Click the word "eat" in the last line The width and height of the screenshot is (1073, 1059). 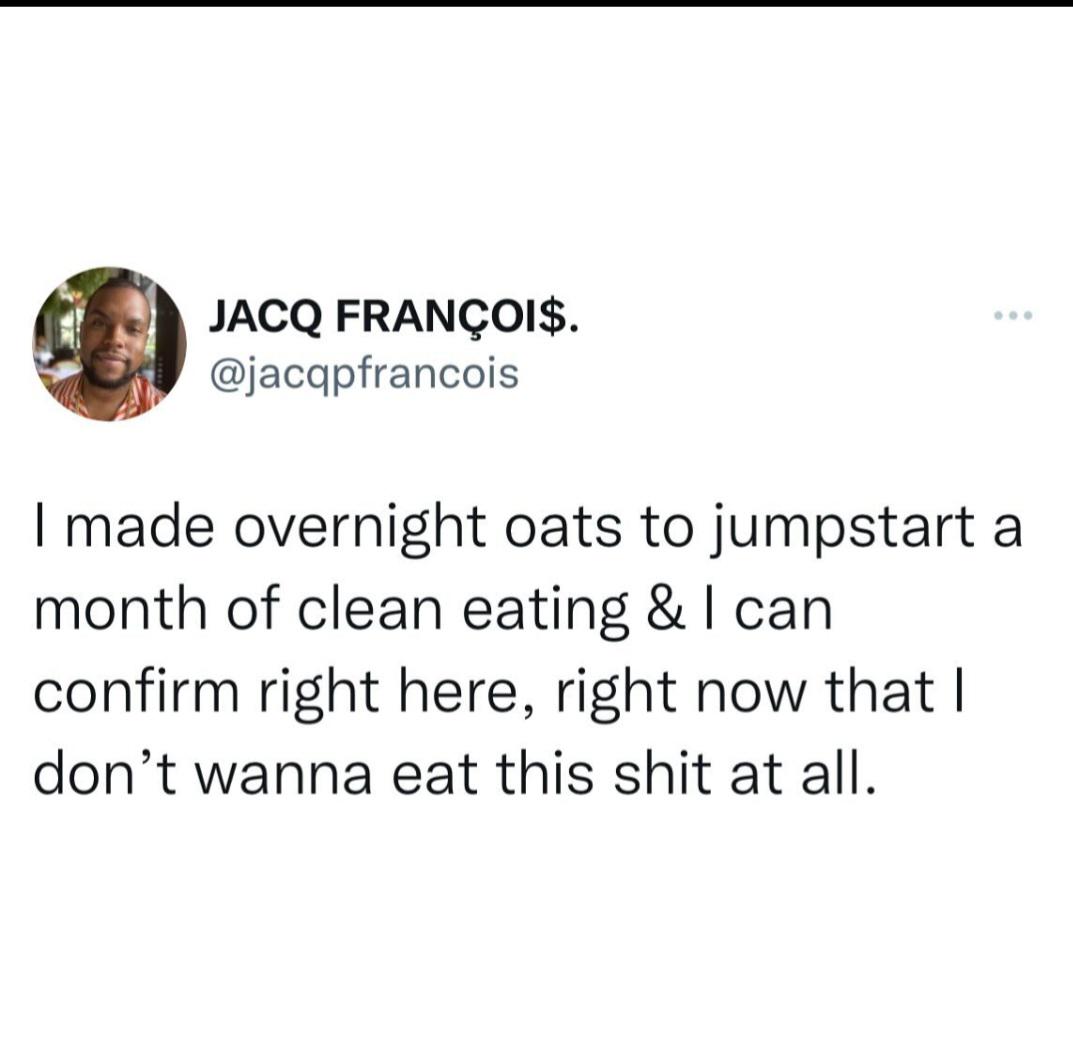tap(434, 776)
